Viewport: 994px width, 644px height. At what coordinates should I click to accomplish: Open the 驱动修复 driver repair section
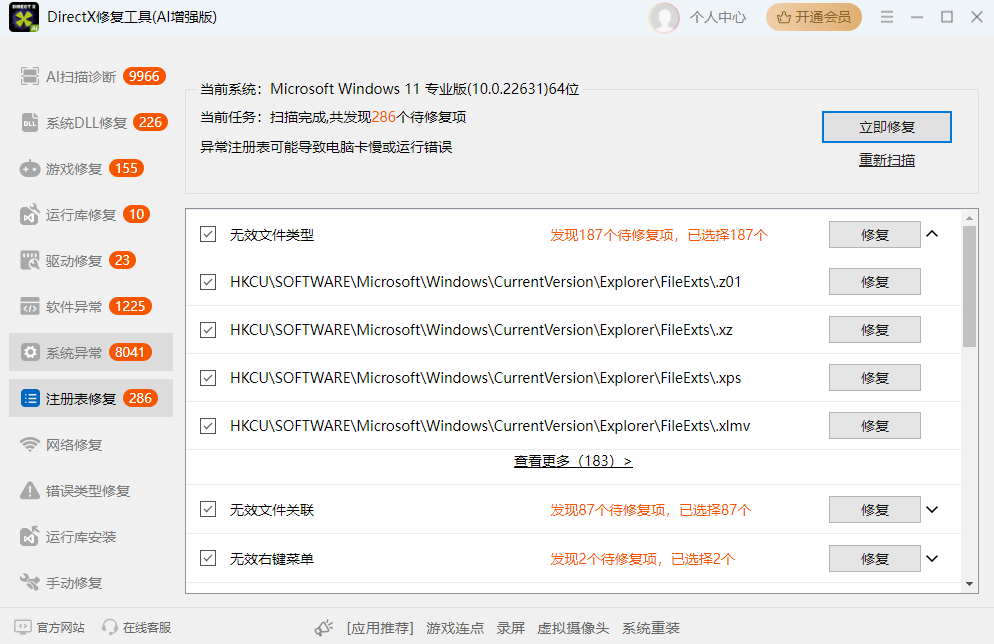click(70, 260)
